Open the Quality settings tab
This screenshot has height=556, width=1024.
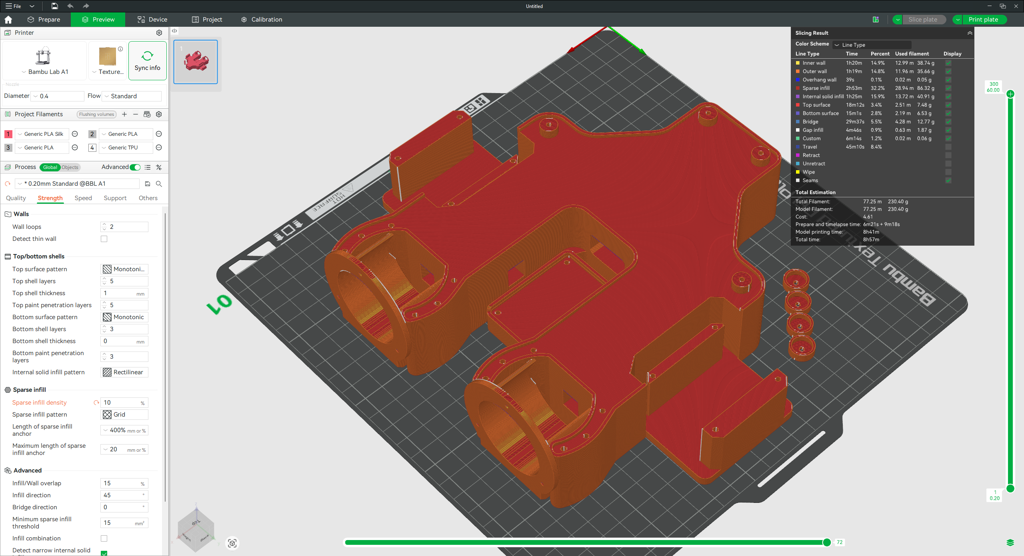click(16, 198)
